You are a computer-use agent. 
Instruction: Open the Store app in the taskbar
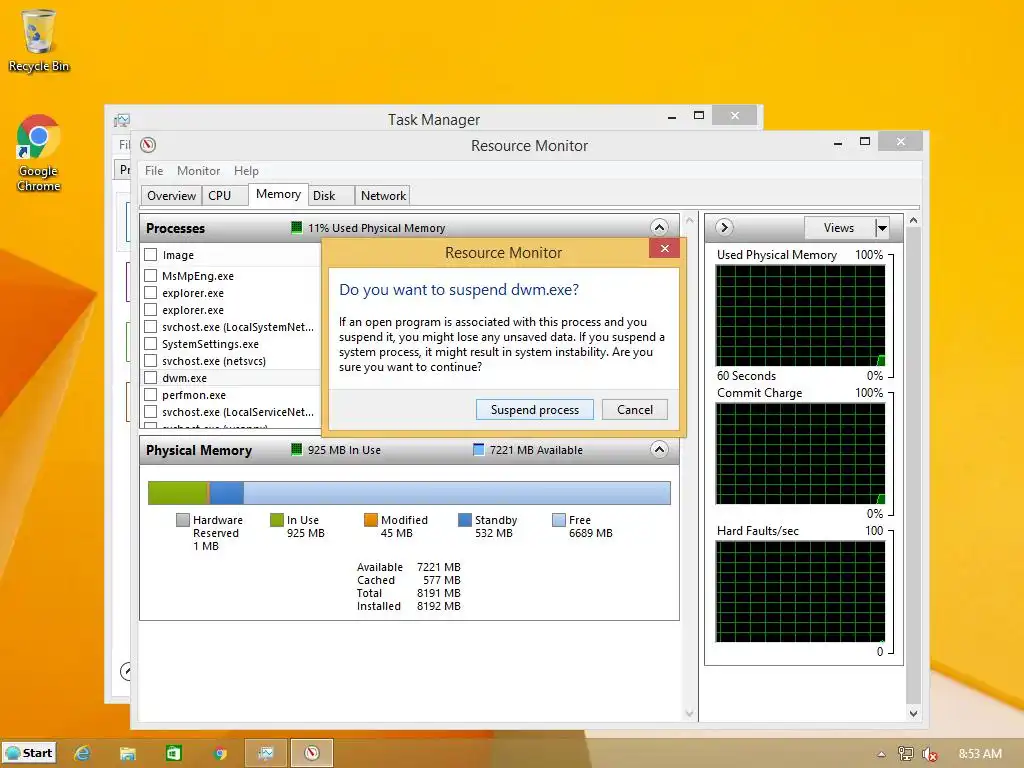174,753
